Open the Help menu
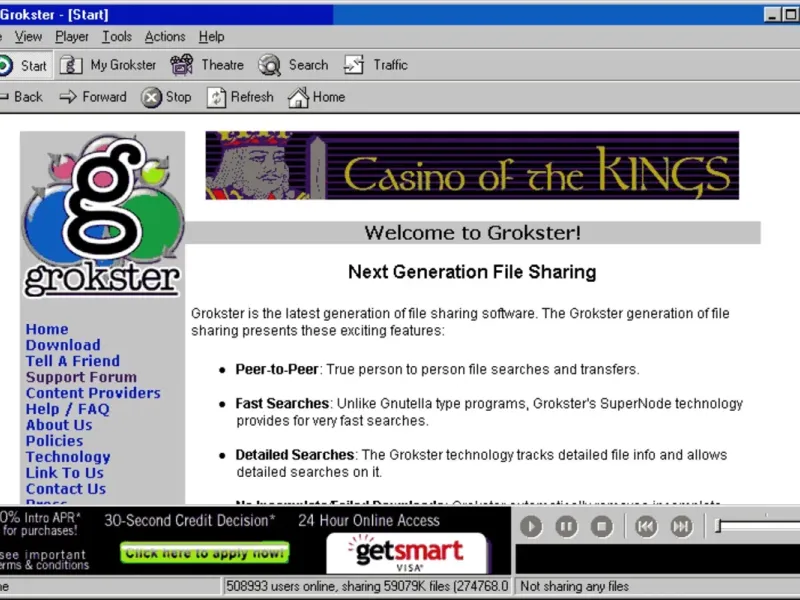The image size is (800, 600). 211,37
